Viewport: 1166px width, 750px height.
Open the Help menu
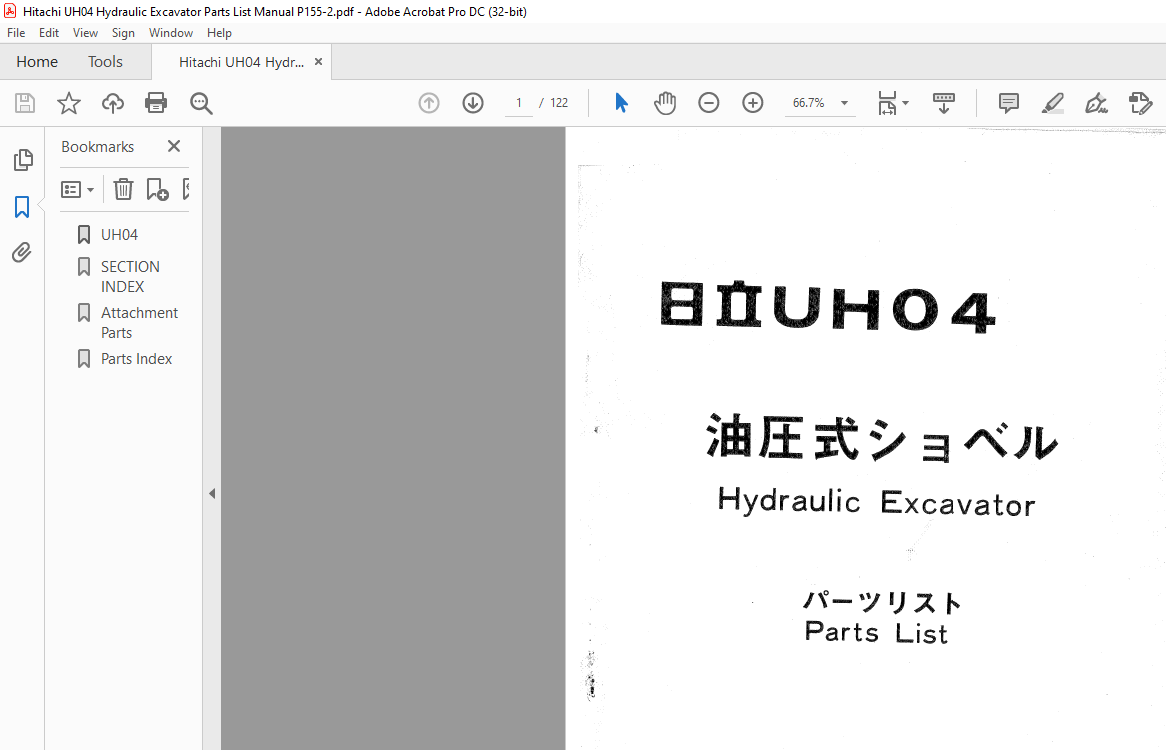coord(219,33)
